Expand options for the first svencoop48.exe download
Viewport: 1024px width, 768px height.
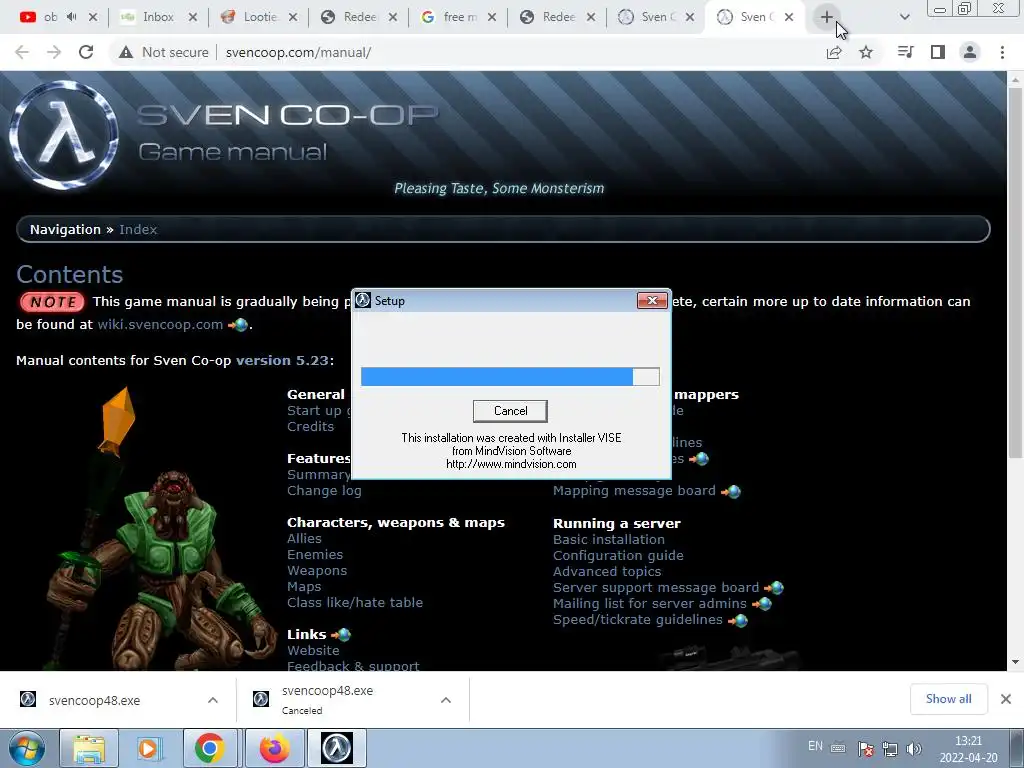coord(213,700)
